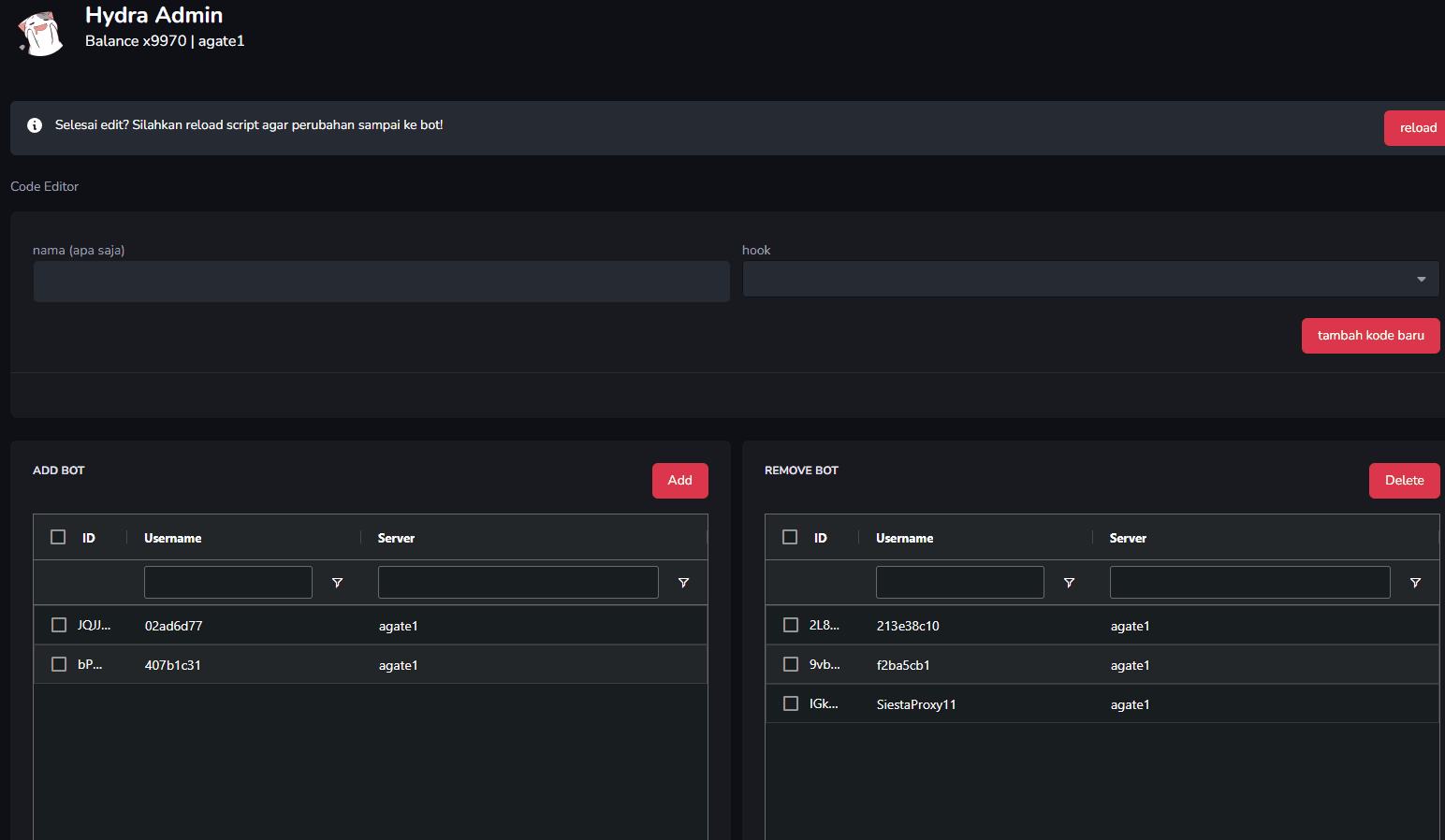Screen dimensions: 1445x840
Task: Click Server filter icon in Remove Bot table
Action: [x=1416, y=583]
